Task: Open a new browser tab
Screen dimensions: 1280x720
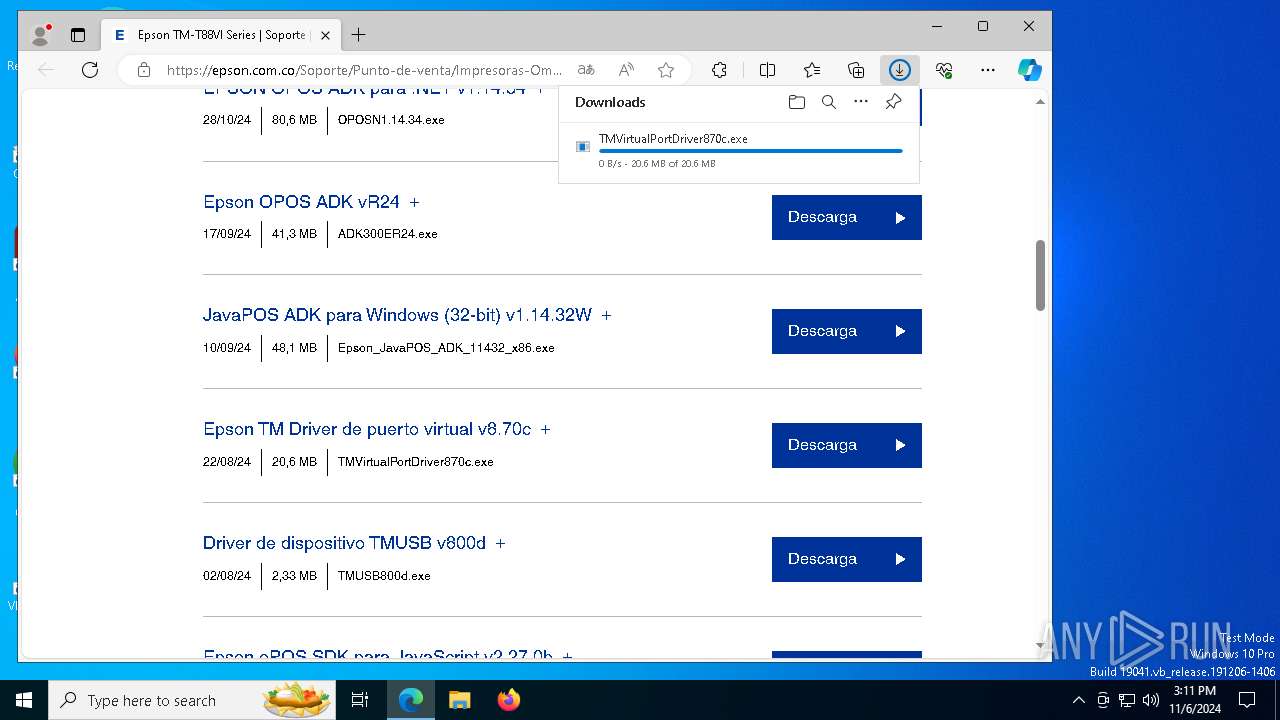Action: point(358,35)
